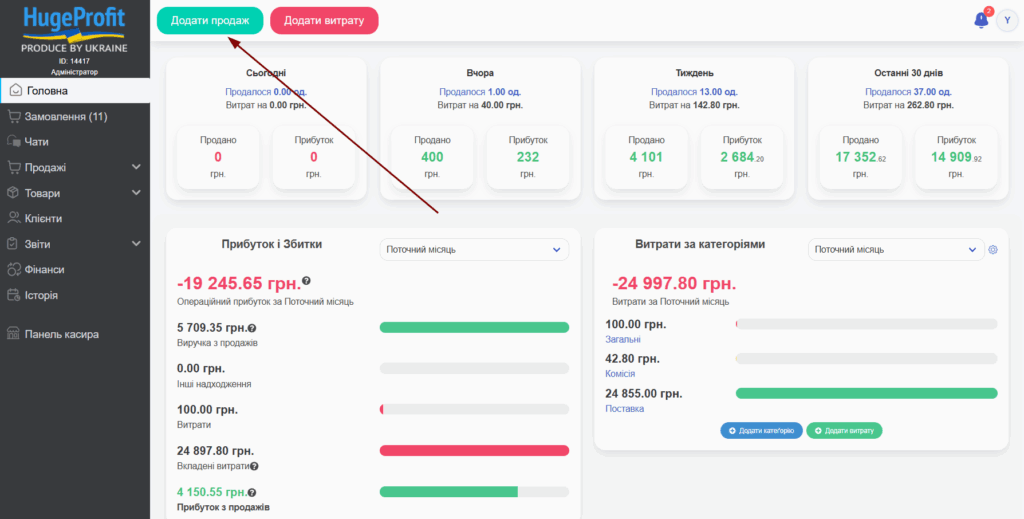This screenshot has width=1024, height=519.
Task: Click the Продано 4 101 грн. card
Action: [x=647, y=157]
